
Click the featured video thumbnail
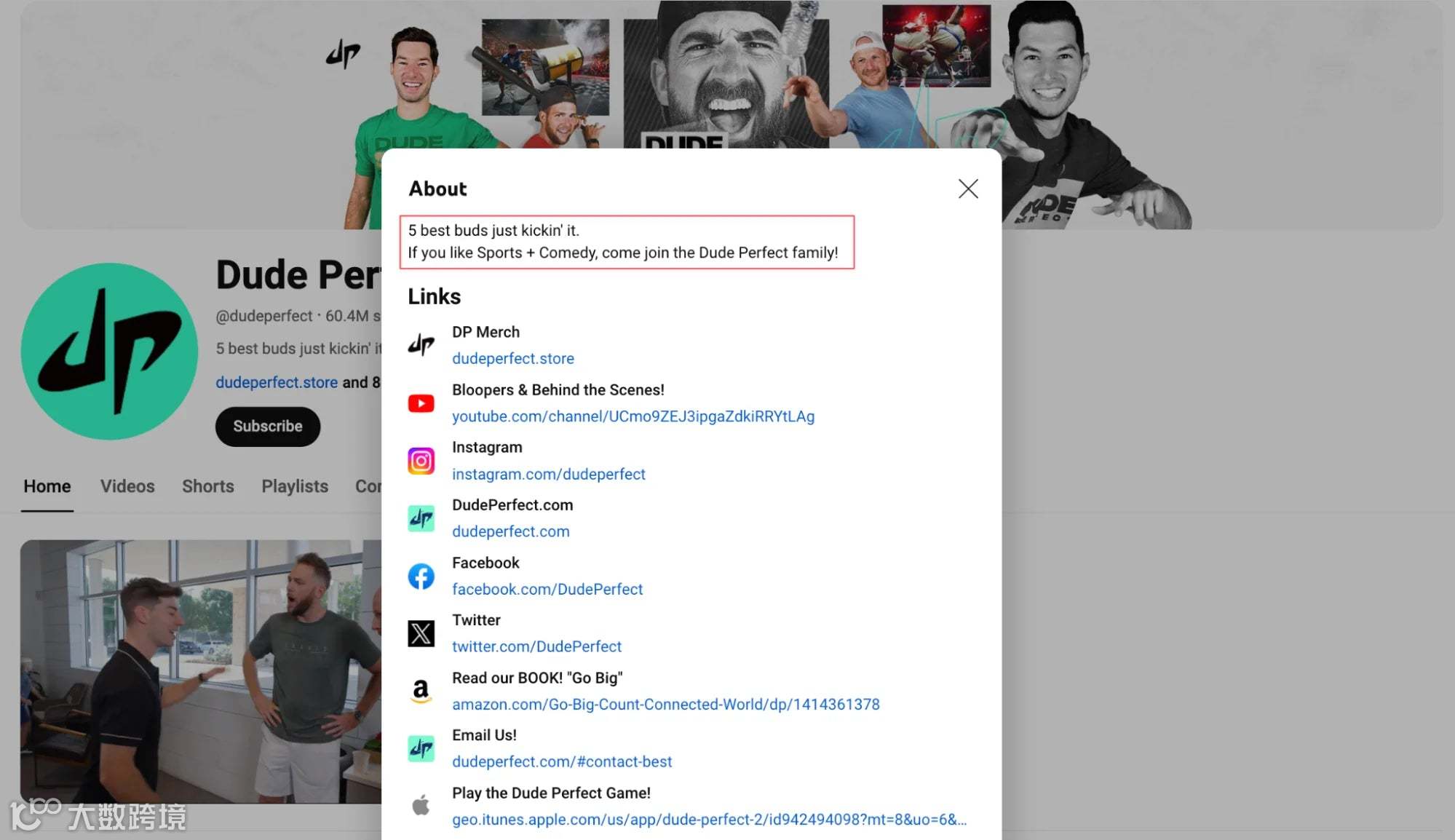tap(200, 670)
